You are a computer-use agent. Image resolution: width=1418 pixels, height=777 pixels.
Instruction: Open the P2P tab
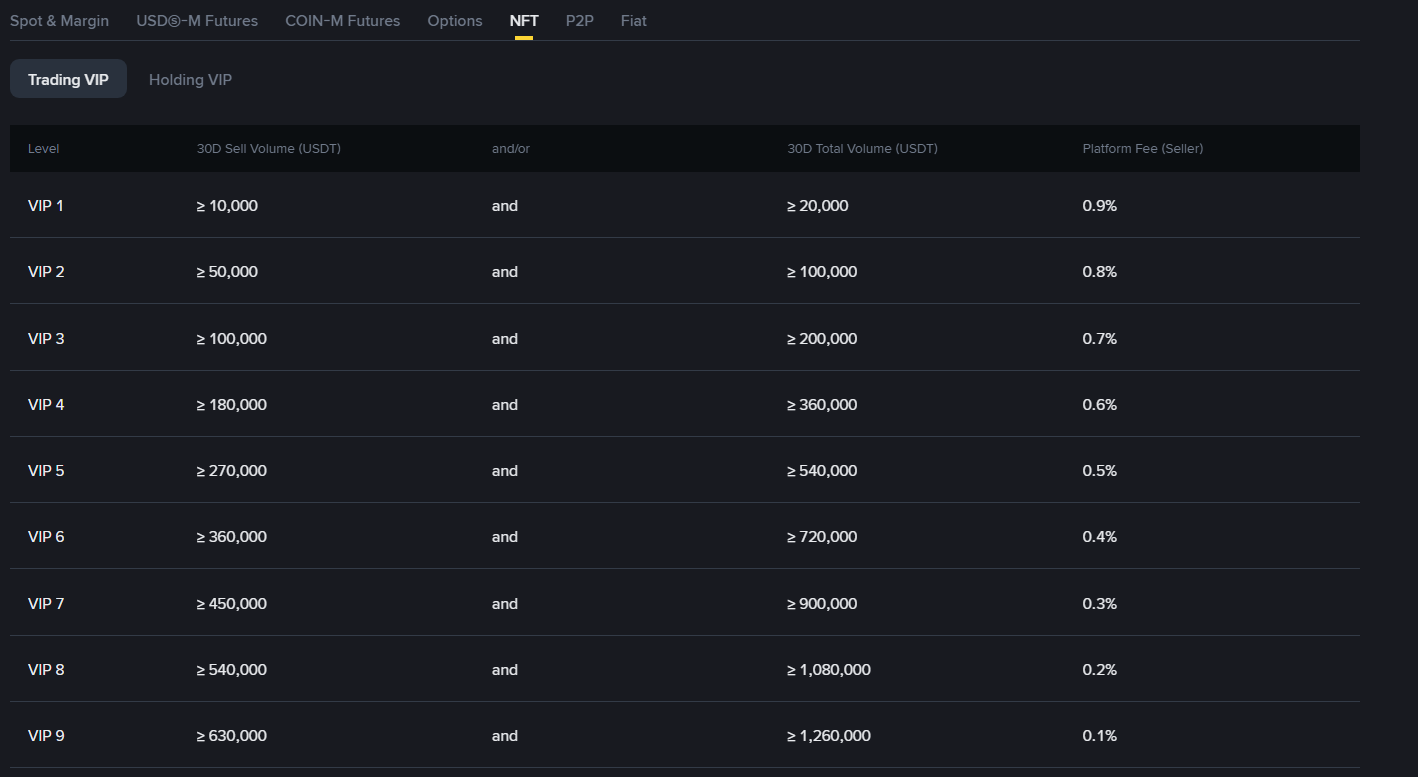click(580, 20)
